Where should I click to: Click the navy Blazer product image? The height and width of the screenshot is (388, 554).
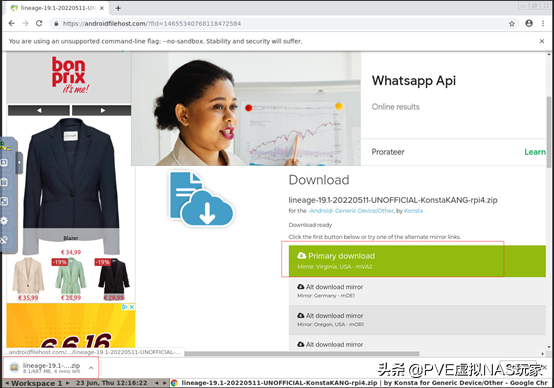[71, 186]
